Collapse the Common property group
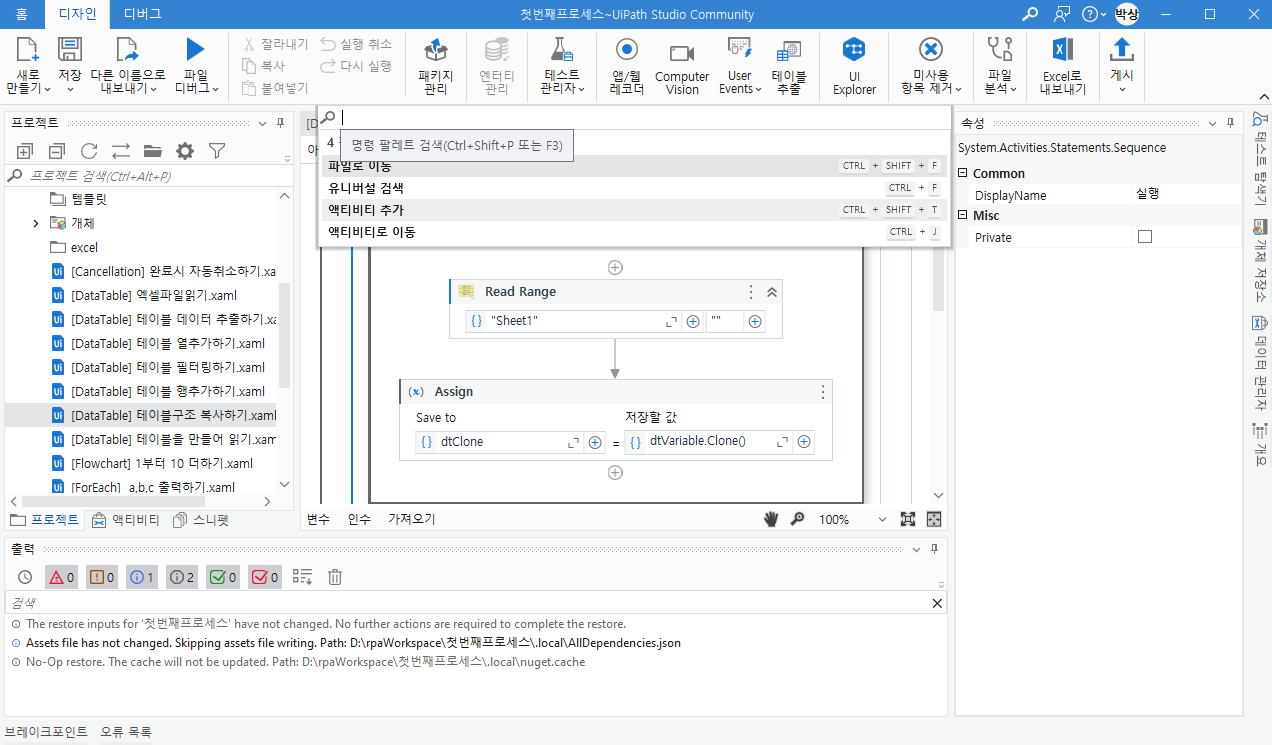This screenshot has width=1272, height=745. [x=963, y=174]
